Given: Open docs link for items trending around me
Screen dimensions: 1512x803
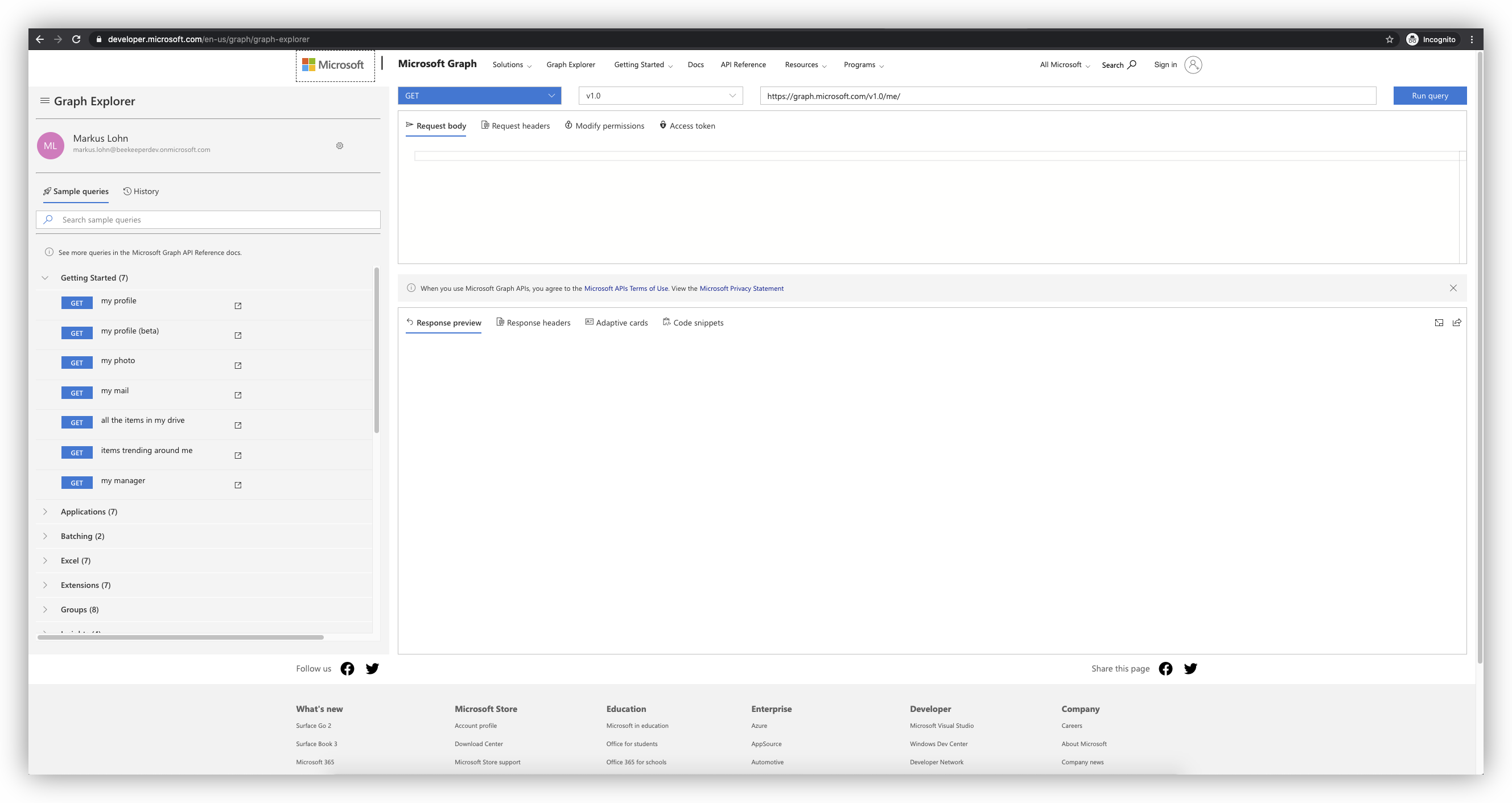Looking at the screenshot, I should pos(238,455).
